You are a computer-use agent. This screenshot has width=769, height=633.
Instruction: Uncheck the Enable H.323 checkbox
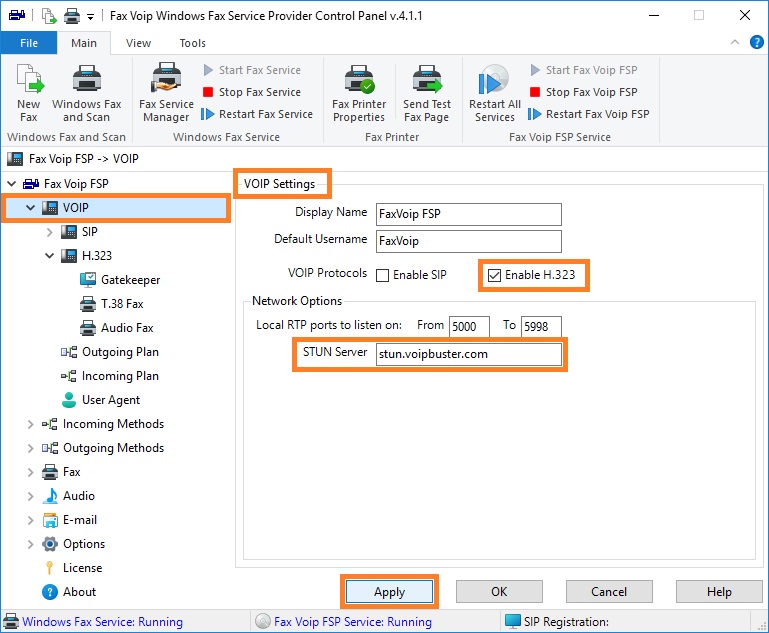494,276
